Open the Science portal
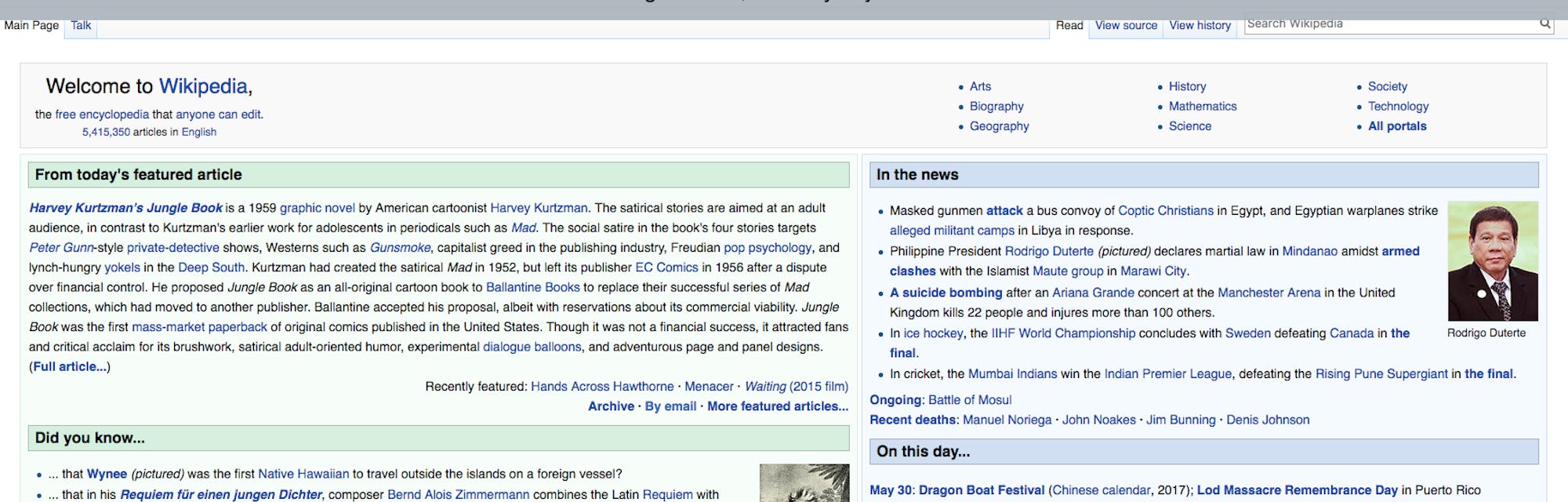 pos(1190,126)
